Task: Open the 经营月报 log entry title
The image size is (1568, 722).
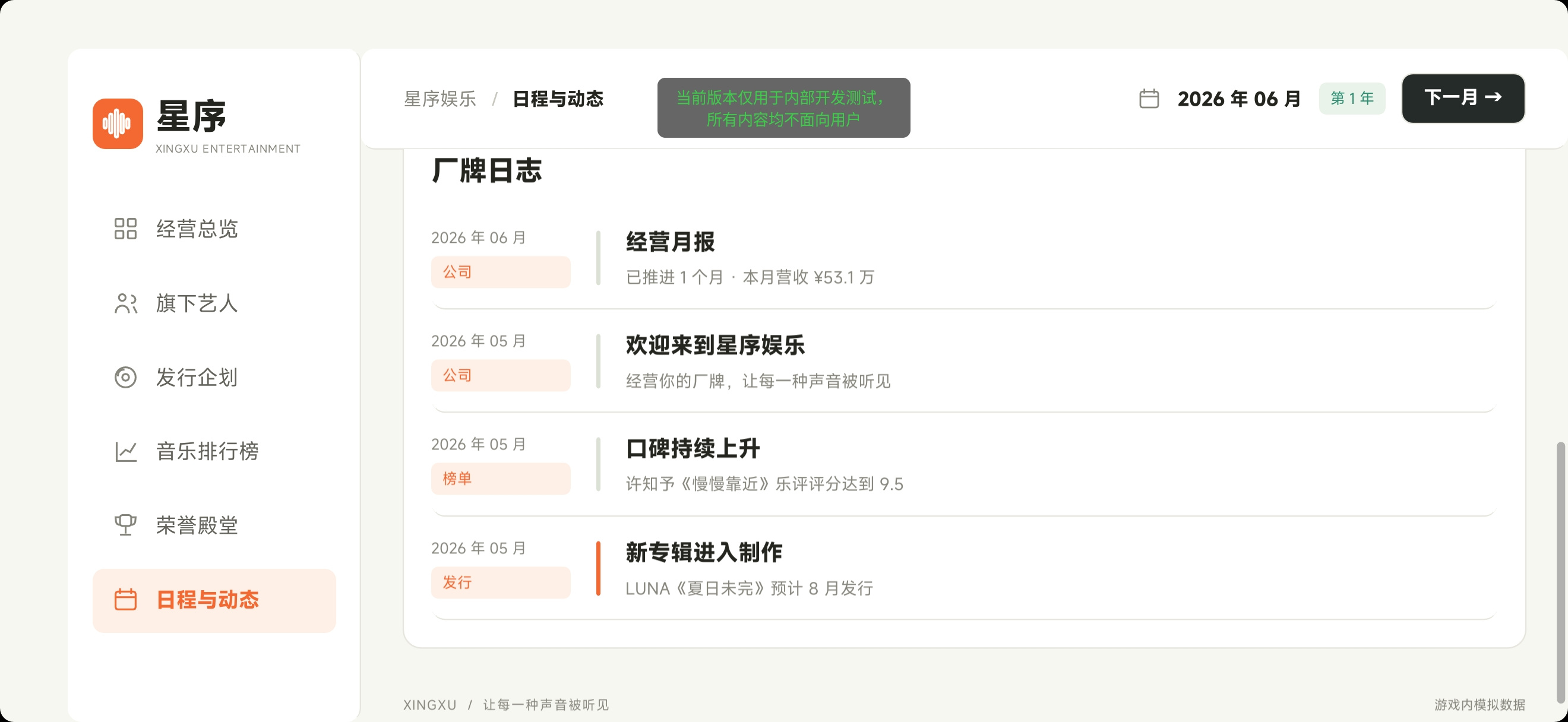Action: click(x=670, y=242)
